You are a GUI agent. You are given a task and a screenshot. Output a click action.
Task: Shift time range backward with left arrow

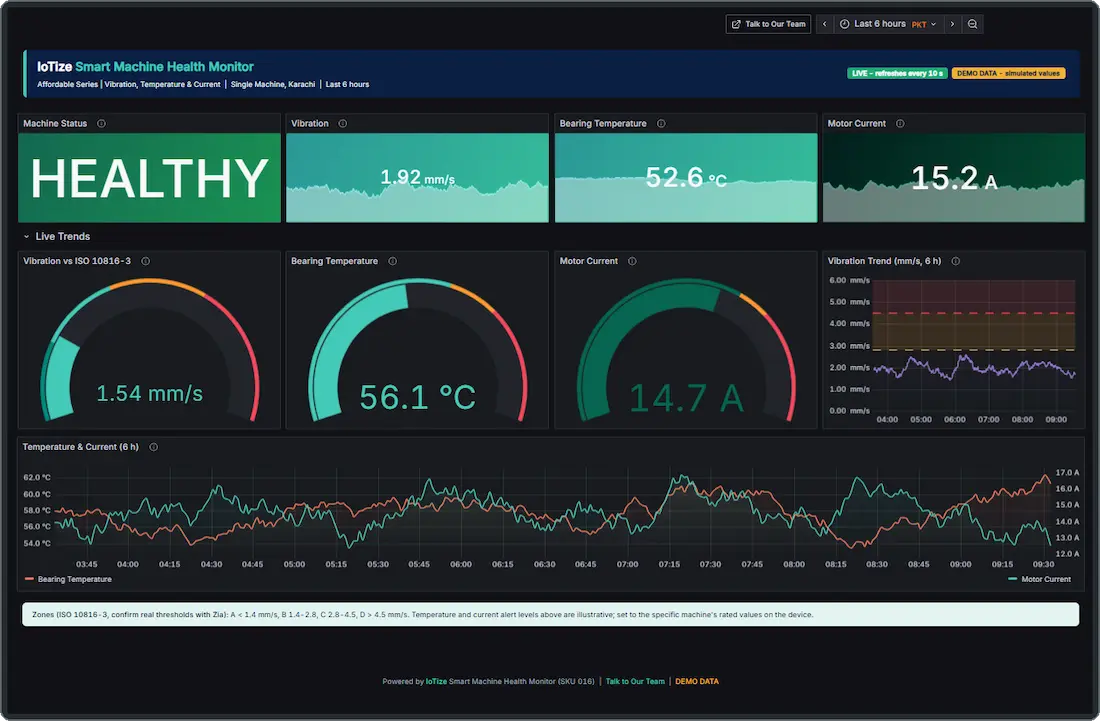[x=824, y=24]
